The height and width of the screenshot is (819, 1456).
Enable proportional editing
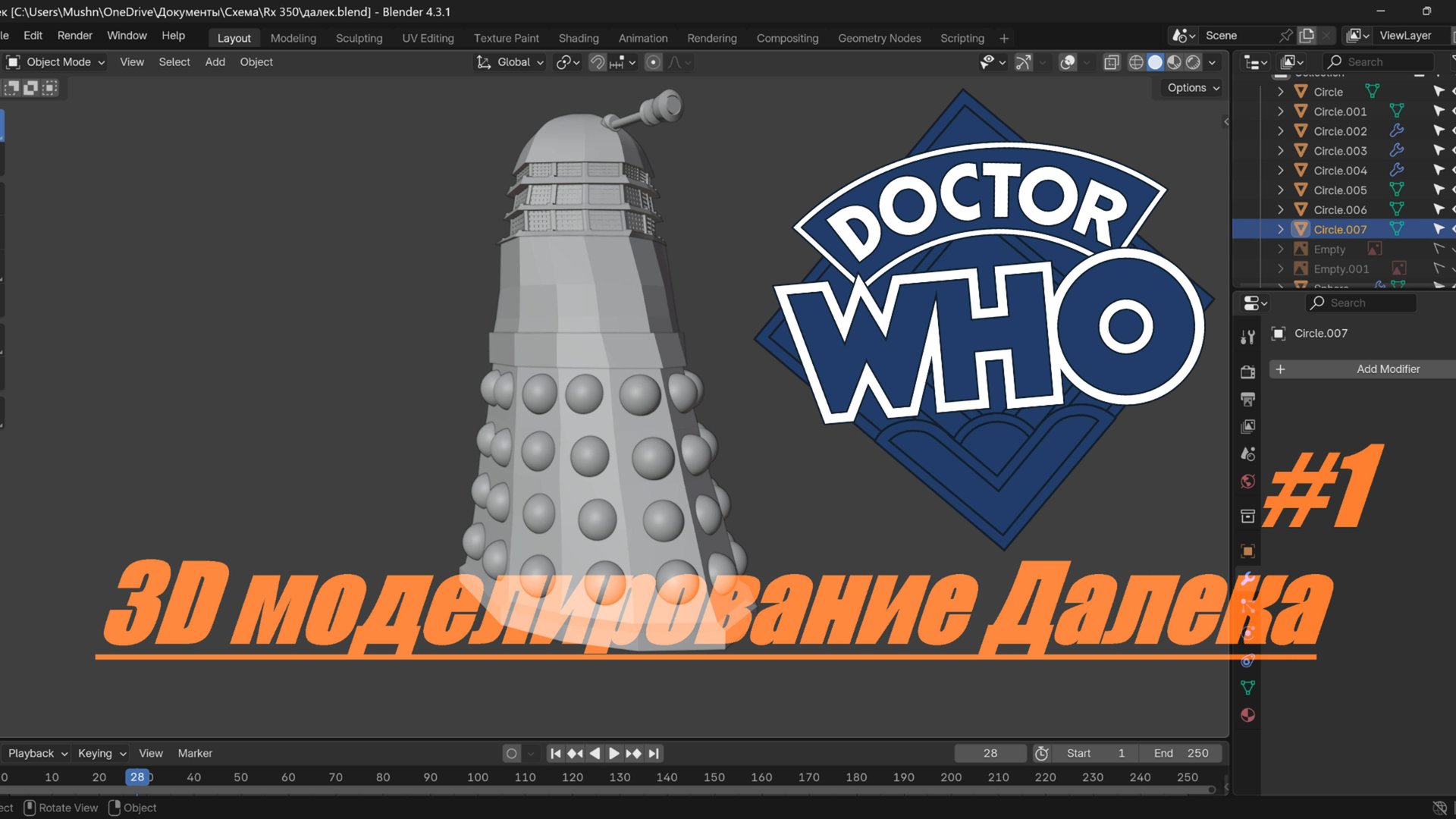point(653,62)
